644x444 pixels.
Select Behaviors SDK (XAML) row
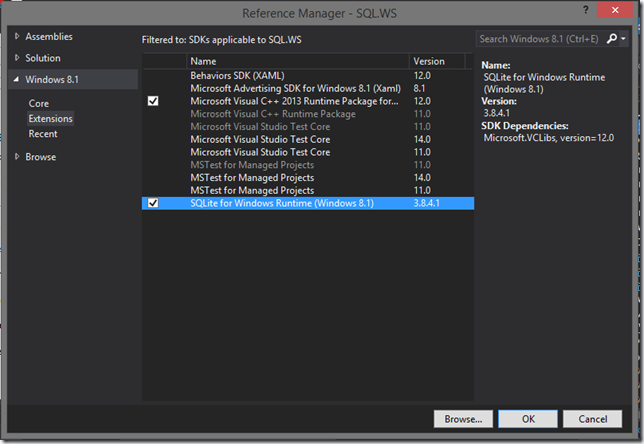(308, 76)
